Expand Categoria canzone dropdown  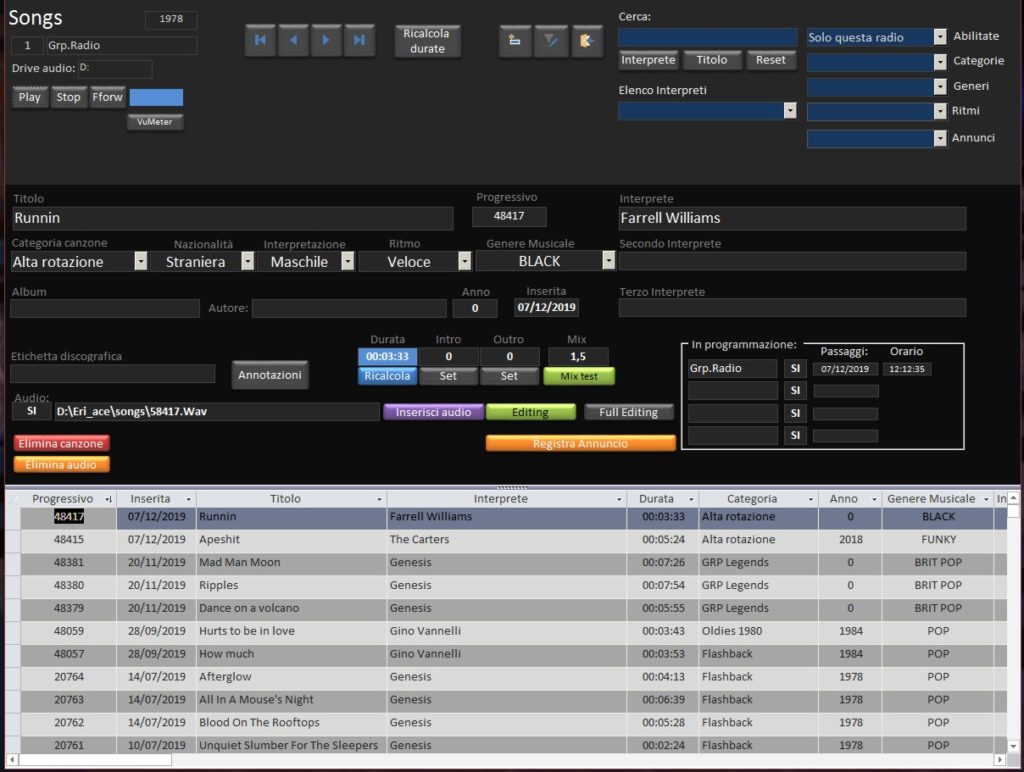[x=141, y=261]
